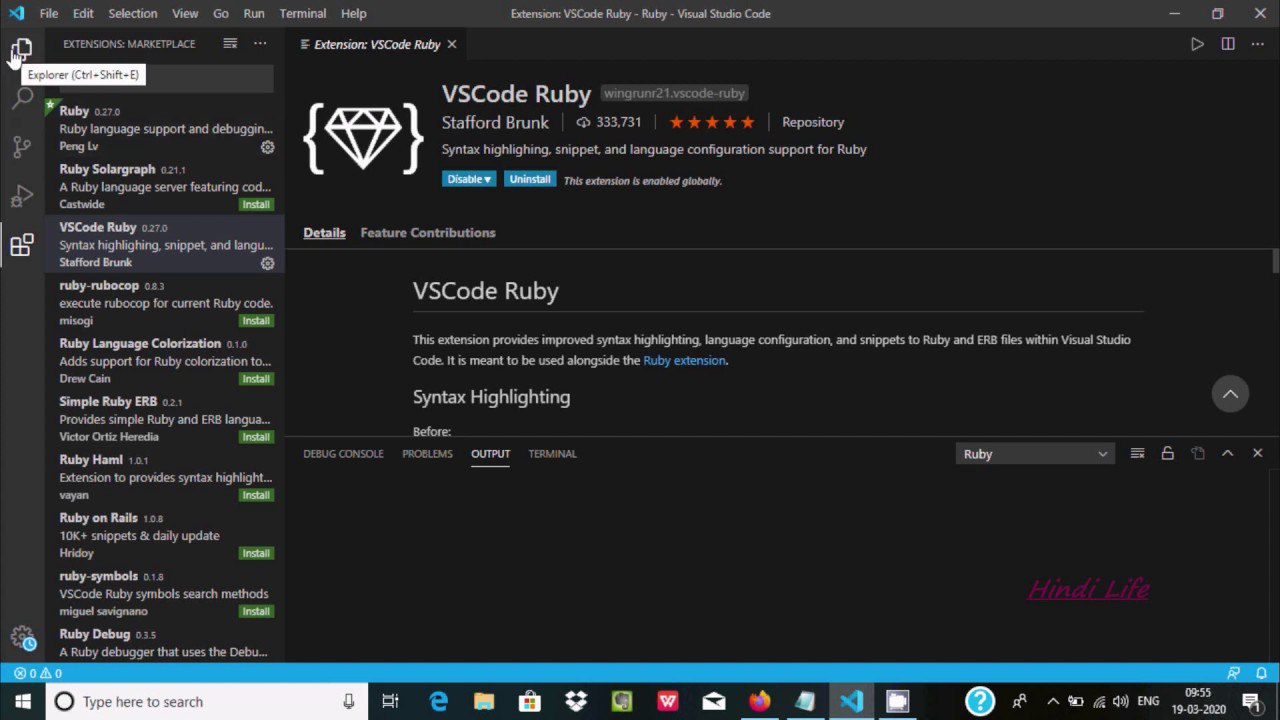Open Dropbox from taskbar
Image resolution: width=1280 pixels, height=720 pixels.
[576, 701]
